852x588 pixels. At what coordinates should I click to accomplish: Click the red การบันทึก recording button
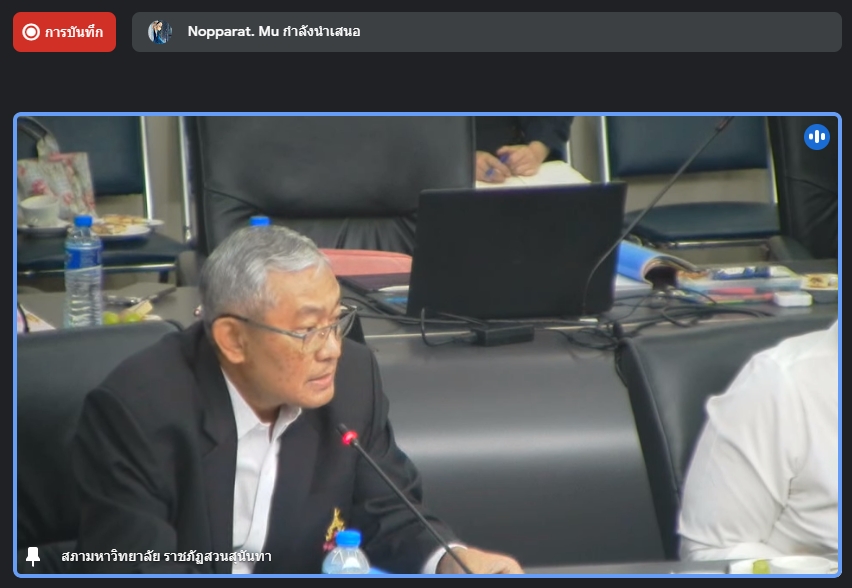pos(64,32)
